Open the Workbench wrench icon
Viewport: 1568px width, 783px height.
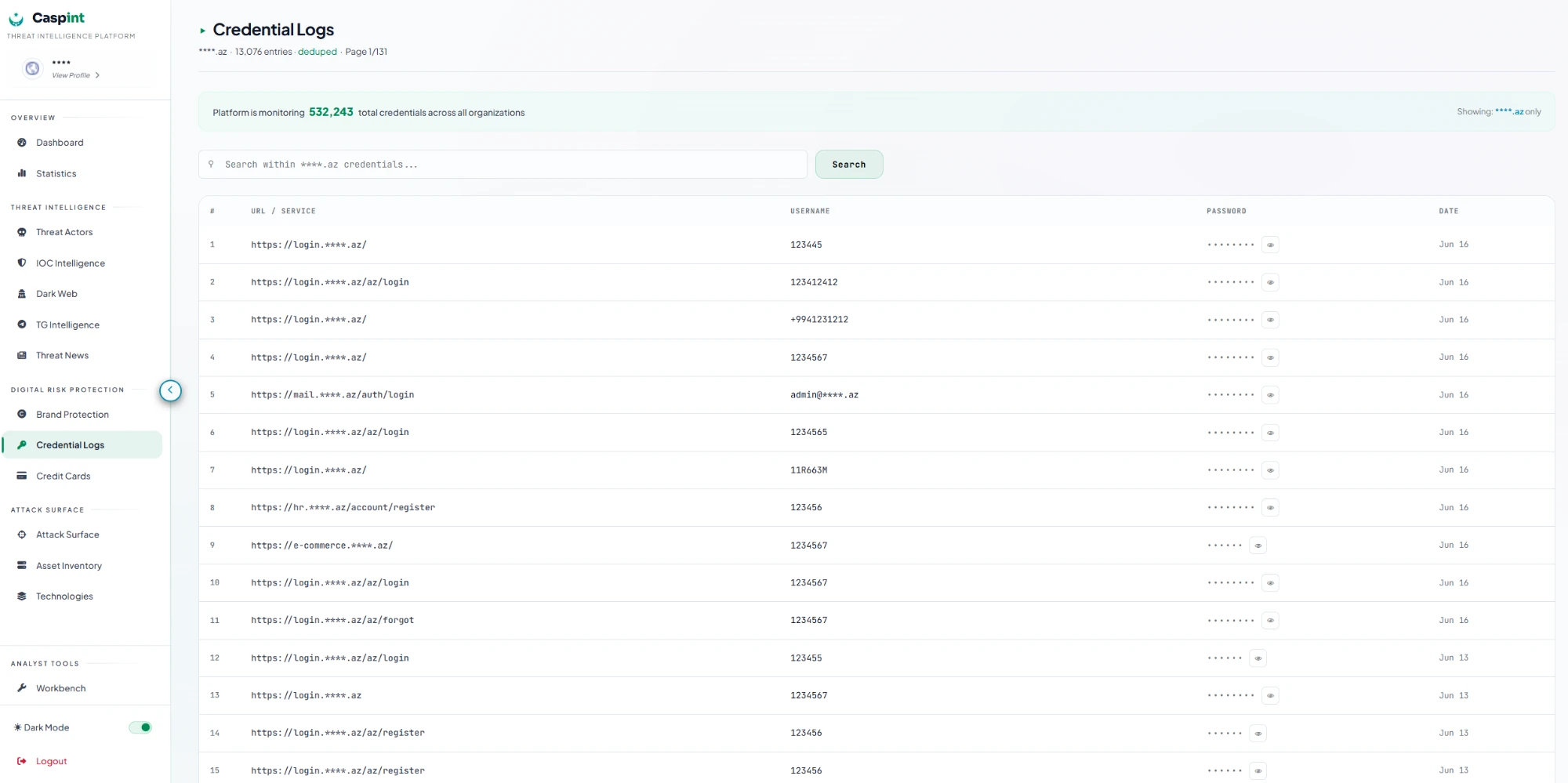[22, 688]
